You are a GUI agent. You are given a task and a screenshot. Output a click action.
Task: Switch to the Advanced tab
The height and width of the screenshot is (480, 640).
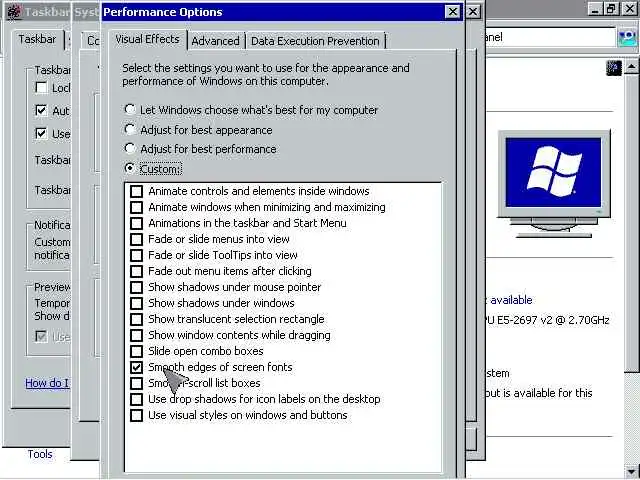click(x=216, y=41)
